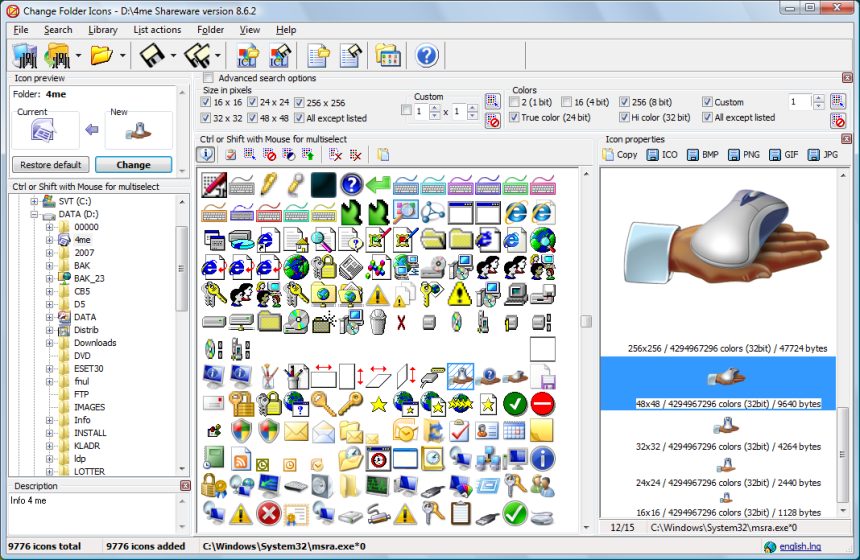Select the red minus stop icon in grid
The image size is (860, 560).
(x=542, y=404)
